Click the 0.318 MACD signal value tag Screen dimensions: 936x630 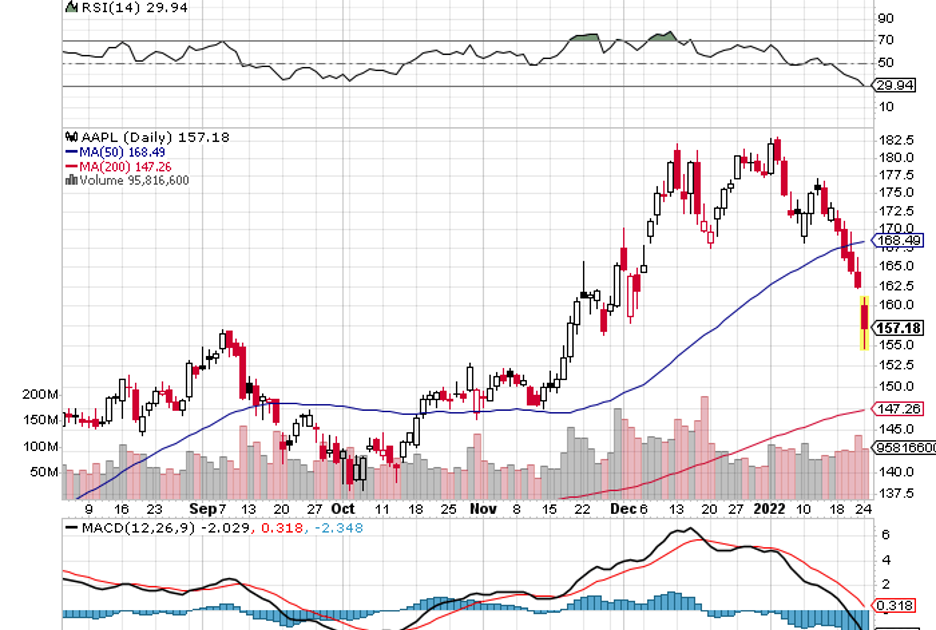[x=892, y=605]
